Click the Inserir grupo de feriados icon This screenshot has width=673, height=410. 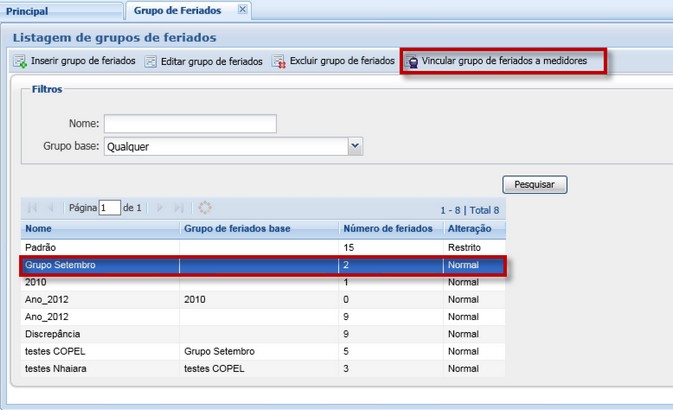pyautogui.click(x=19, y=62)
